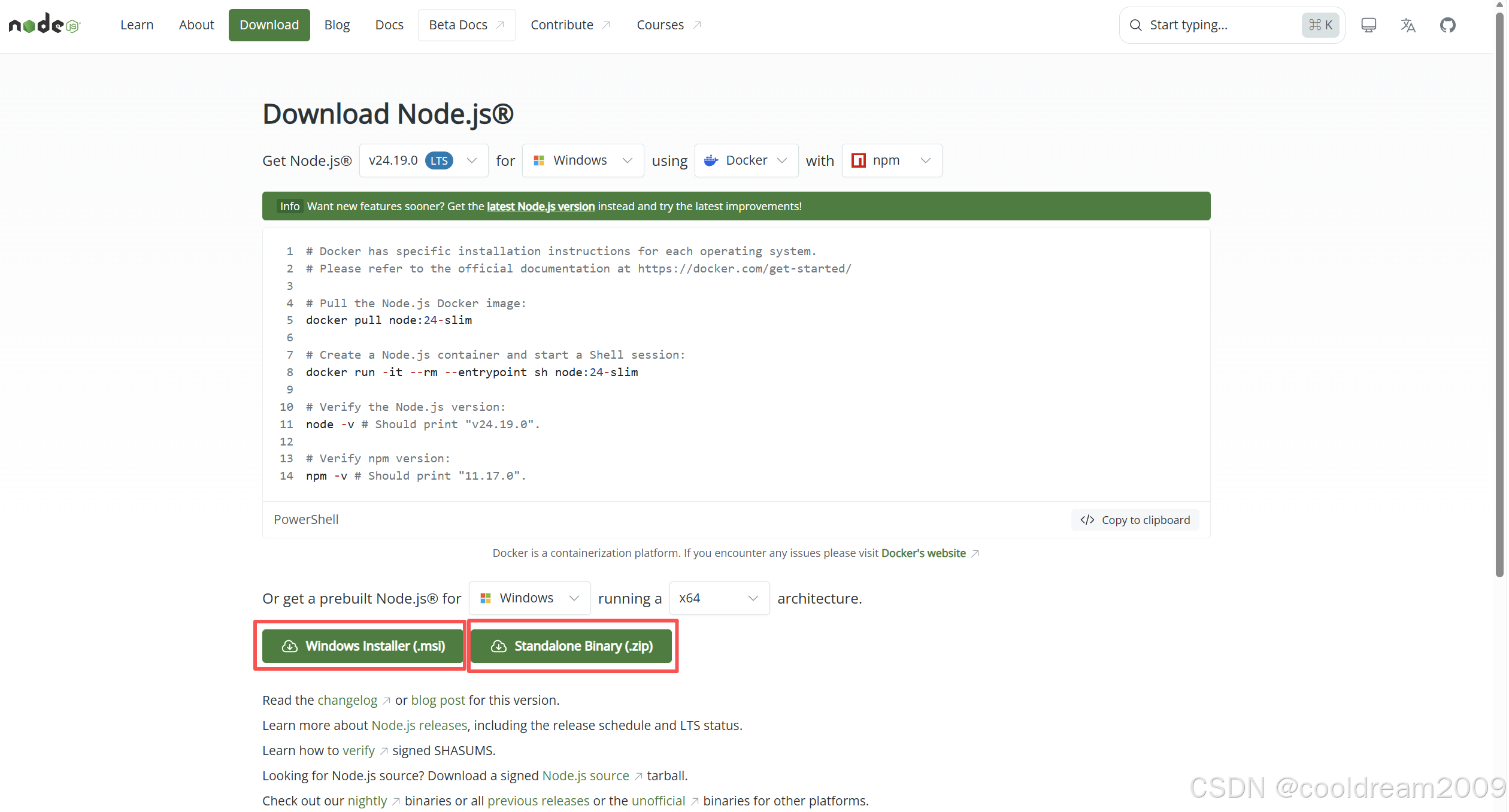Open the Contribute nav link
The width and height of the screenshot is (1509, 812).
point(570,25)
